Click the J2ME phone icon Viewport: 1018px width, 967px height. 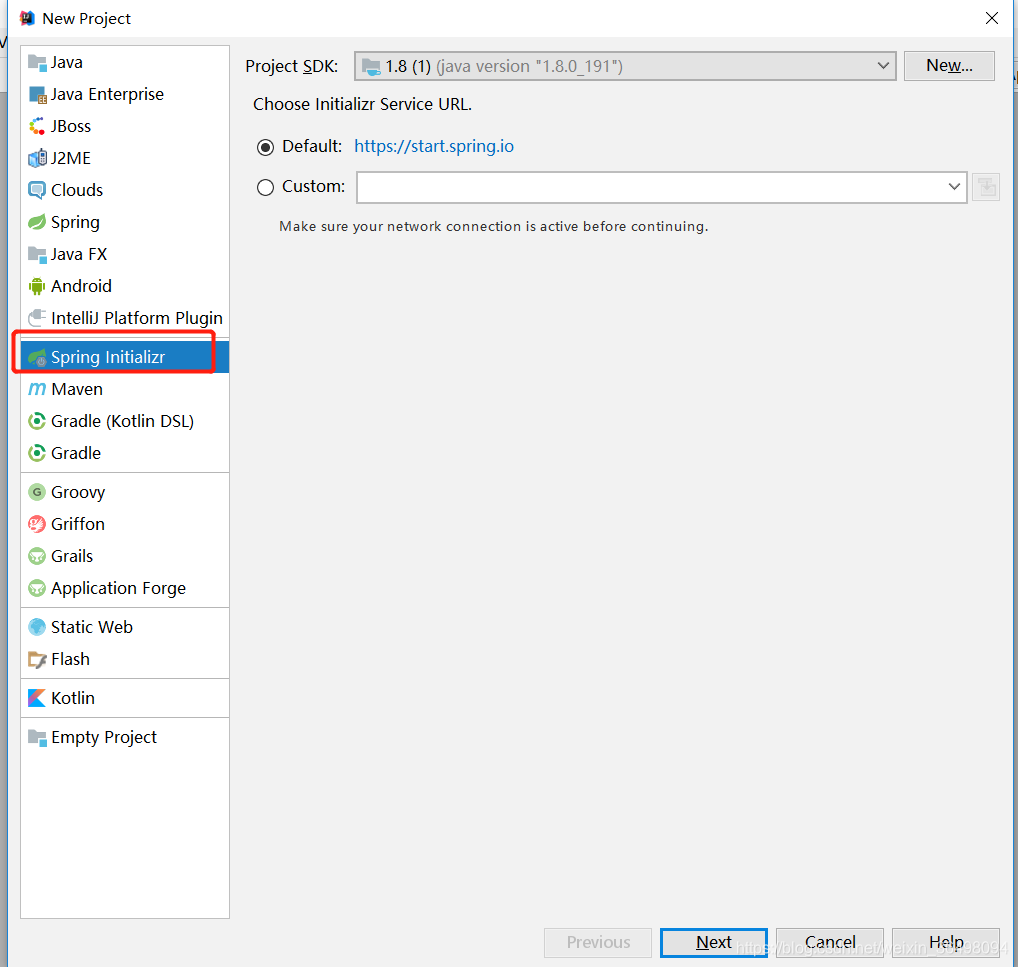(x=37, y=158)
